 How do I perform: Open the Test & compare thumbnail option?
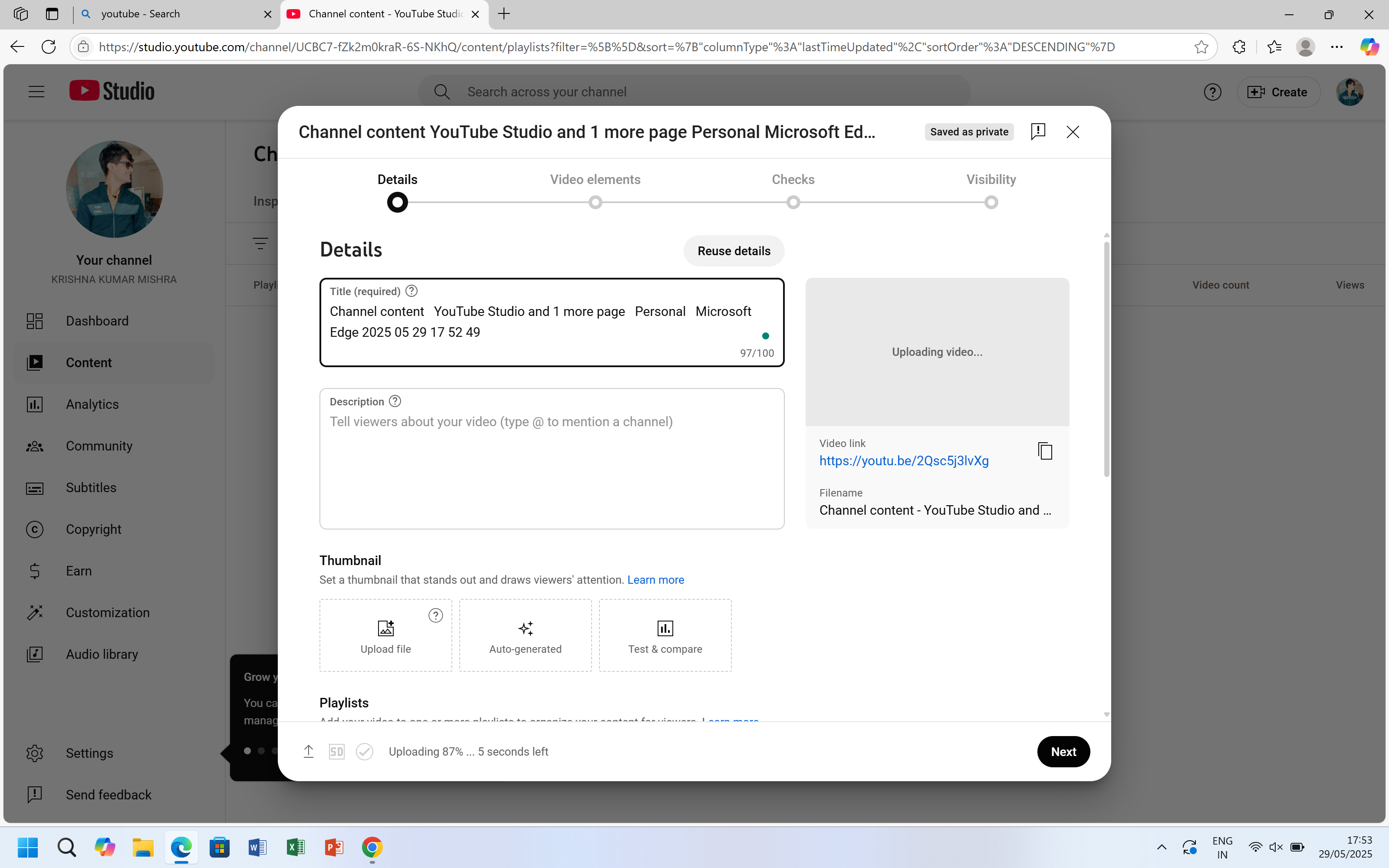click(x=665, y=635)
